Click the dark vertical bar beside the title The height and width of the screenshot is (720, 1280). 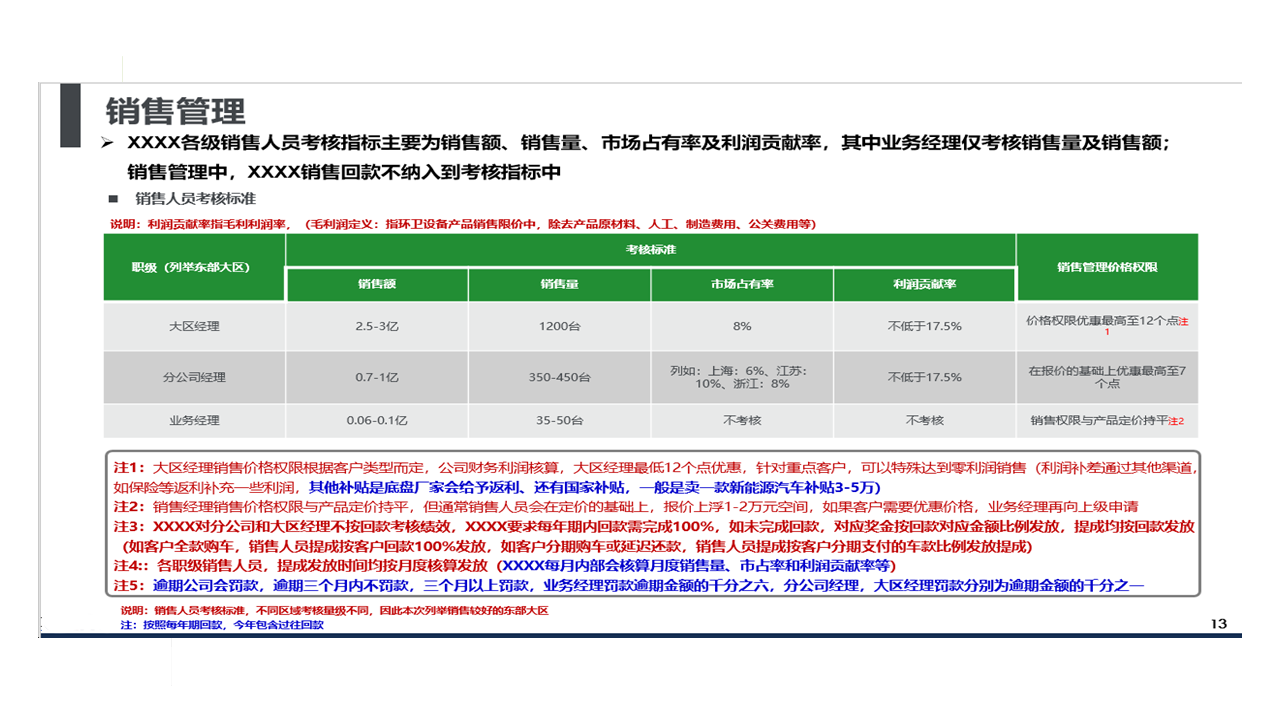tap(70, 113)
